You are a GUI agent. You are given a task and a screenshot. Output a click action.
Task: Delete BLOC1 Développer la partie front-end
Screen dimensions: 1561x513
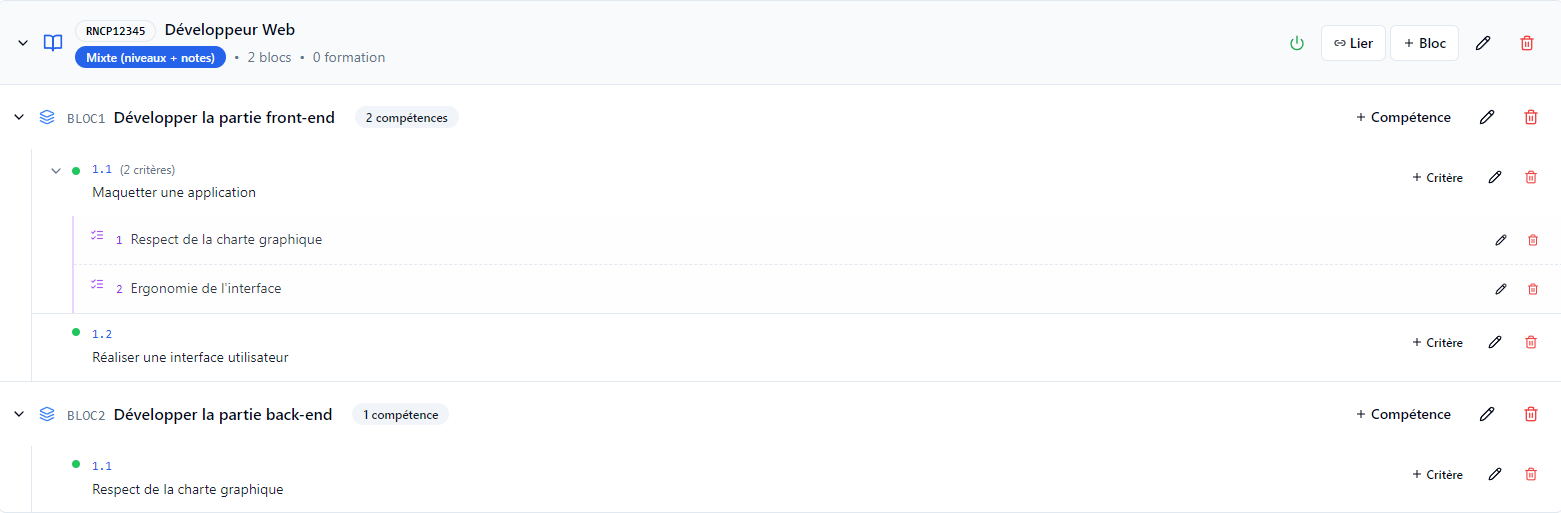click(x=1531, y=117)
